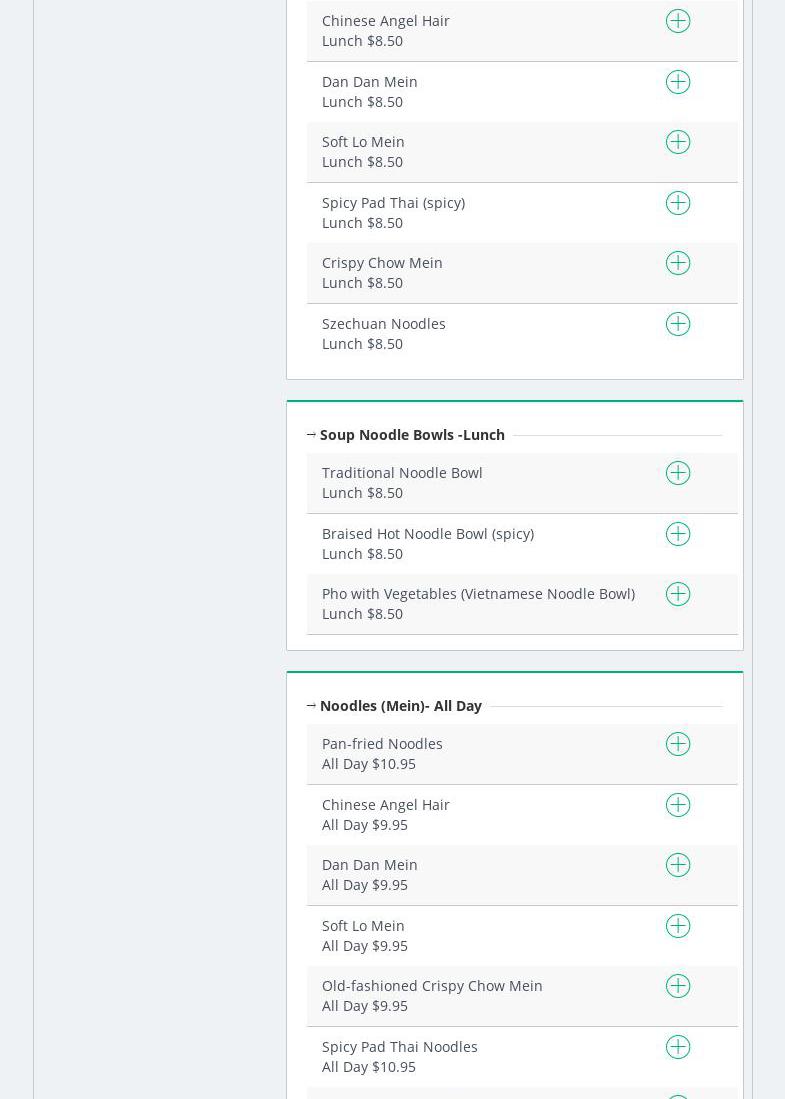785x1099 pixels.
Task: Add lunch Crispy Chow Mein plus icon
Action: (678, 264)
